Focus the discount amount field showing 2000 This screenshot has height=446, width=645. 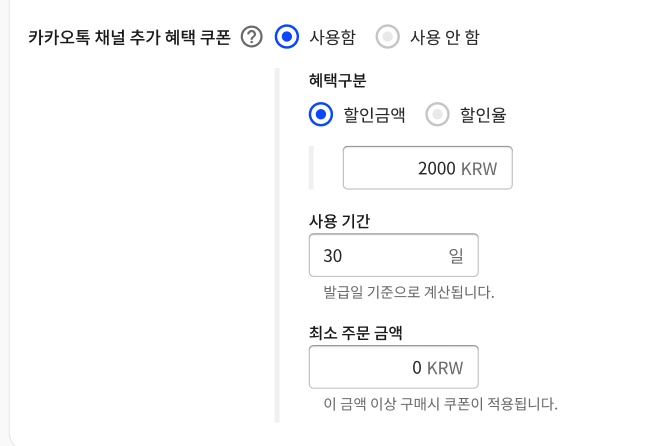click(x=400, y=168)
